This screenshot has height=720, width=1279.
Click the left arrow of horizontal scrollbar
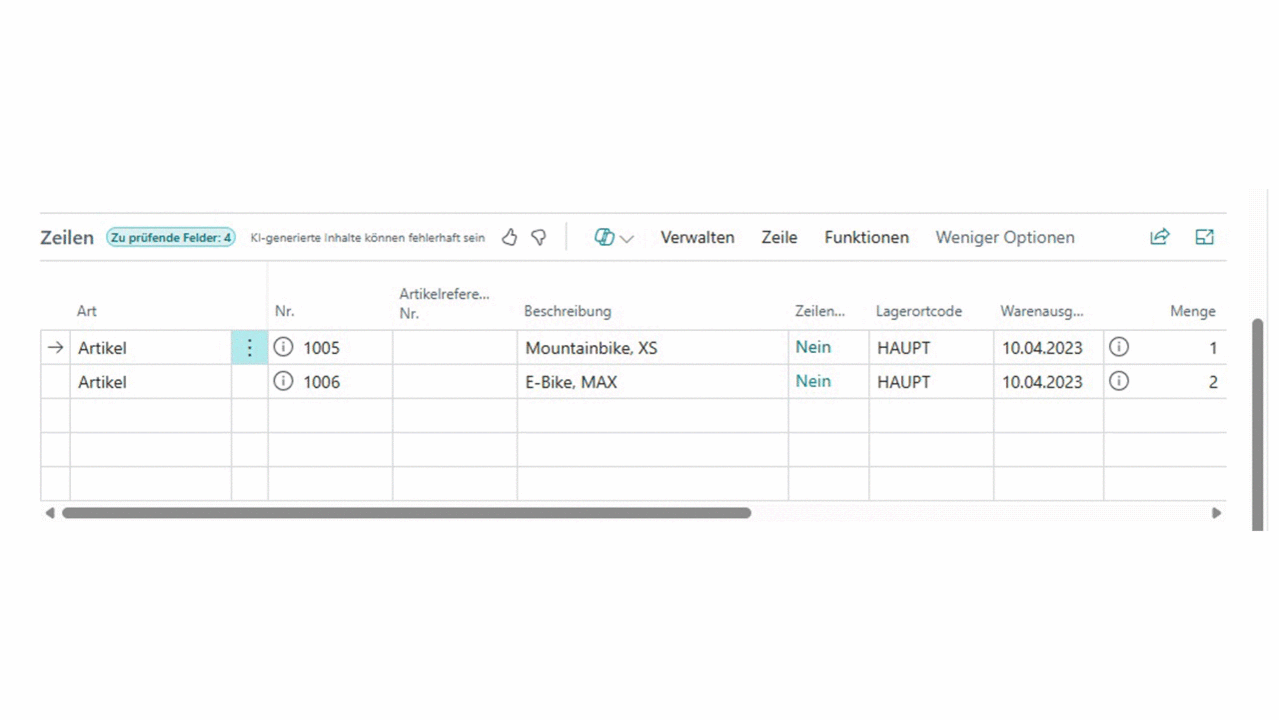50,513
